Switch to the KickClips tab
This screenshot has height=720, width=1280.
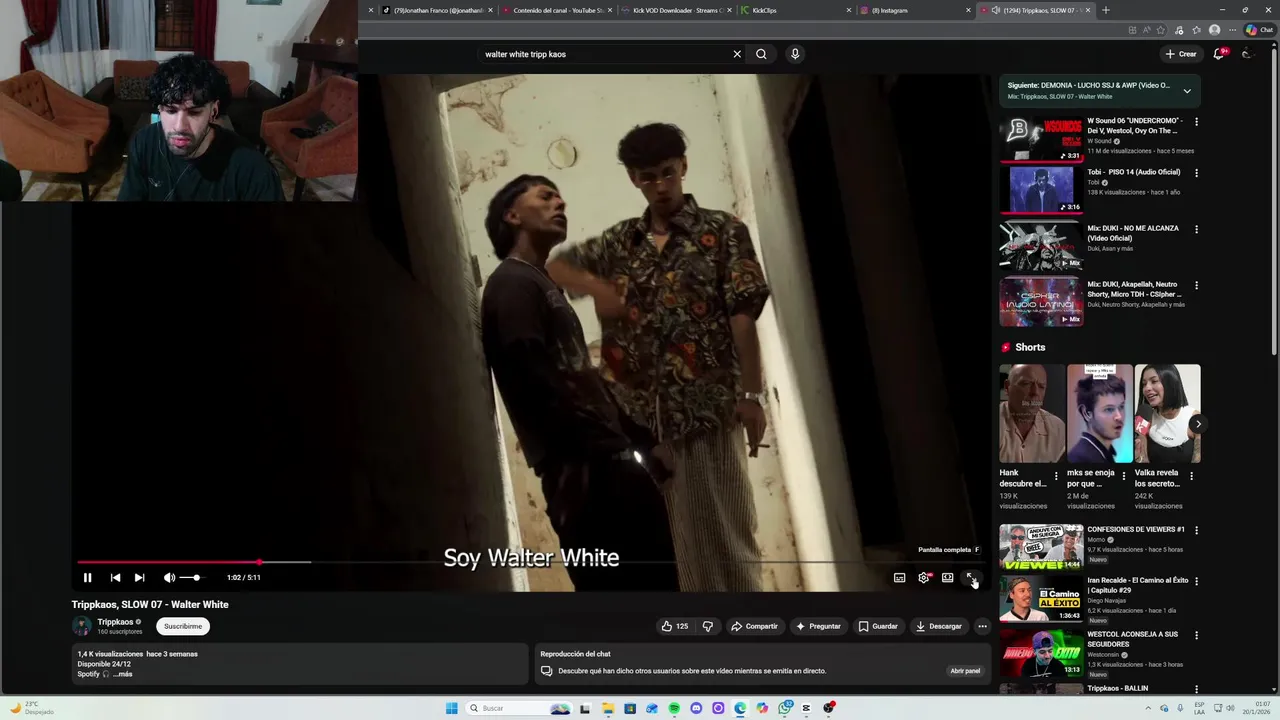click(796, 10)
